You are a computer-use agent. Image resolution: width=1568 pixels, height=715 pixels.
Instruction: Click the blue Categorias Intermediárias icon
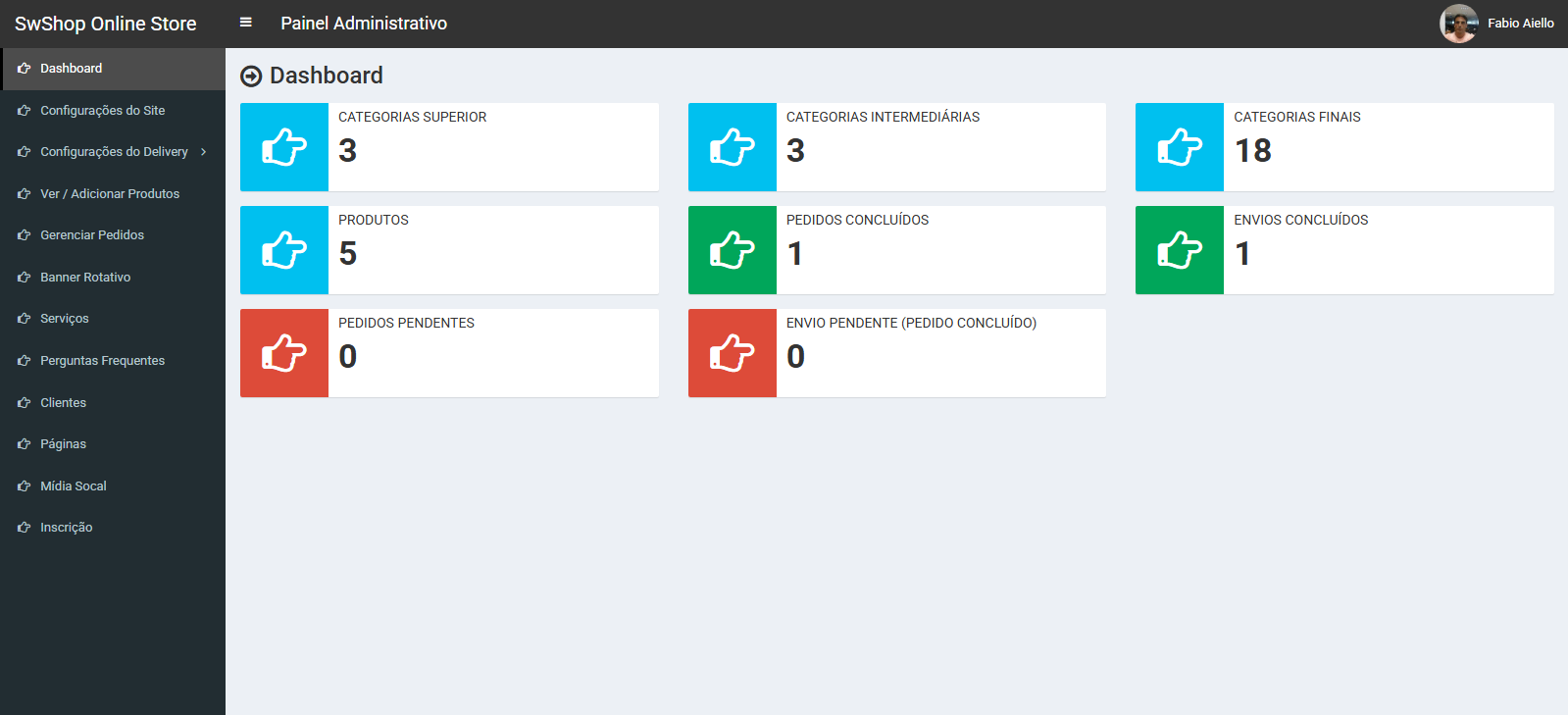point(732,147)
